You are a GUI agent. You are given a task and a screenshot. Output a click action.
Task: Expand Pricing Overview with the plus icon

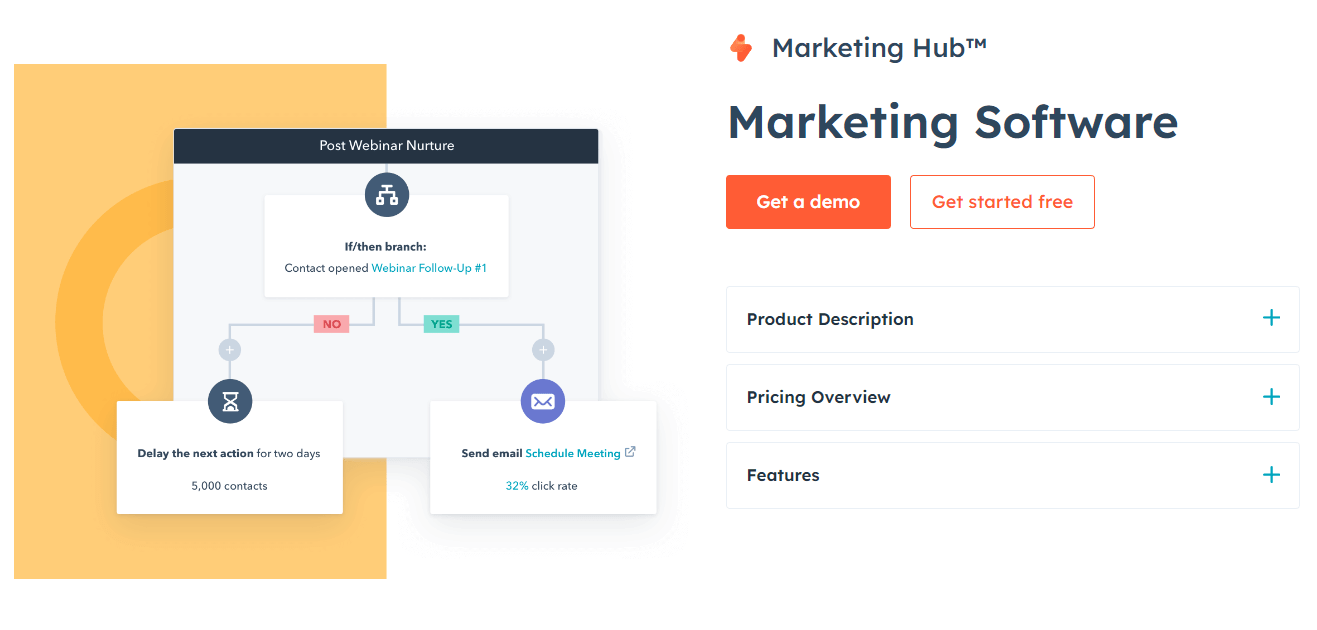[x=1271, y=397]
